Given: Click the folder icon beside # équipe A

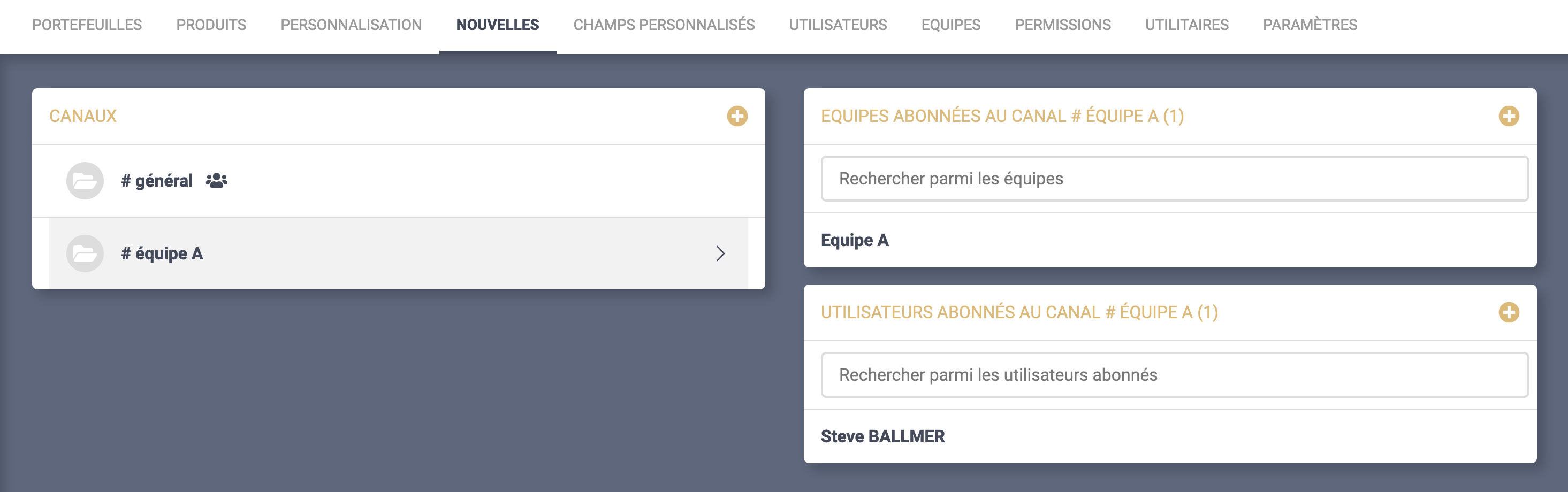Looking at the screenshot, I should click(x=84, y=253).
